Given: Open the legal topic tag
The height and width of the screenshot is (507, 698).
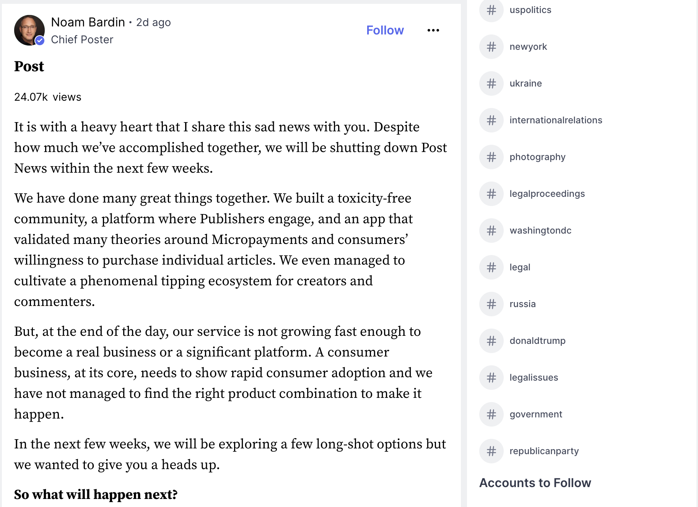Looking at the screenshot, I should click(x=520, y=267).
